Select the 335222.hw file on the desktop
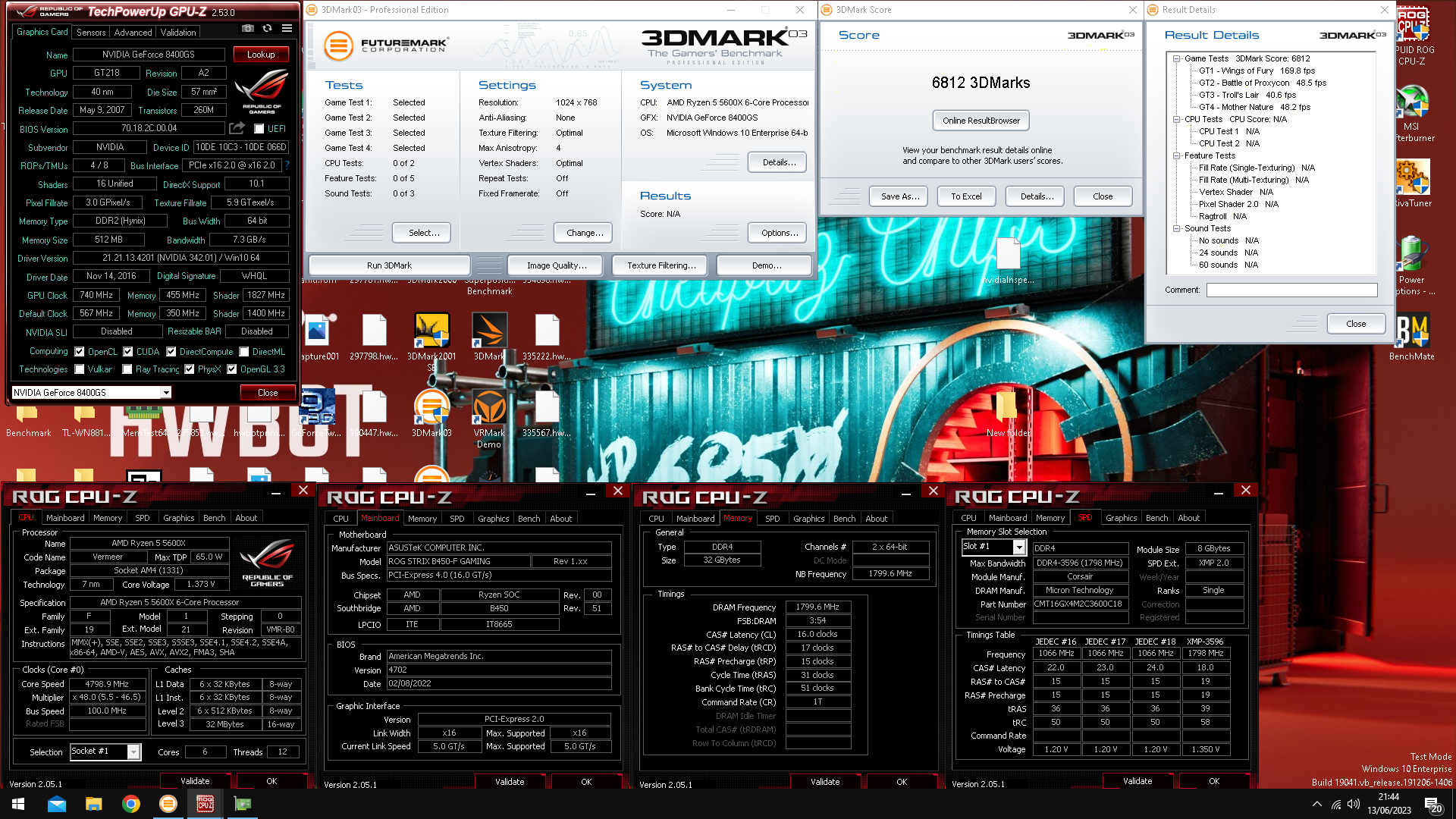 tap(546, 337)
